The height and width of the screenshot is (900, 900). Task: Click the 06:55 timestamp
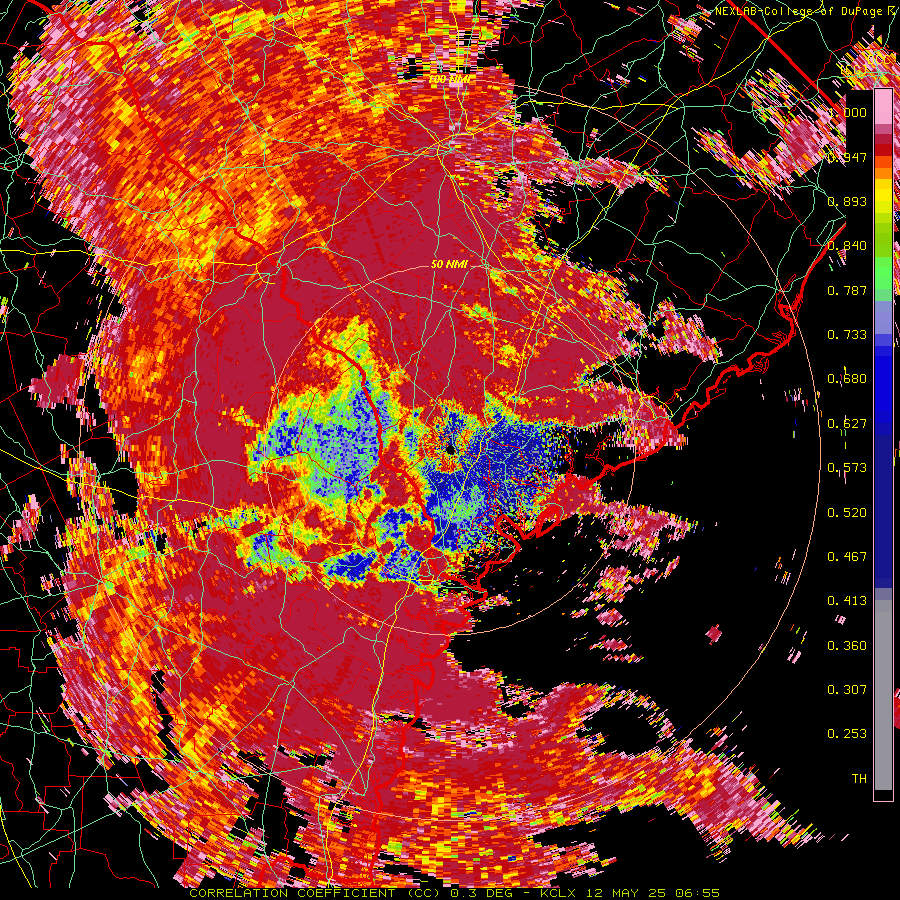point(697,893)
